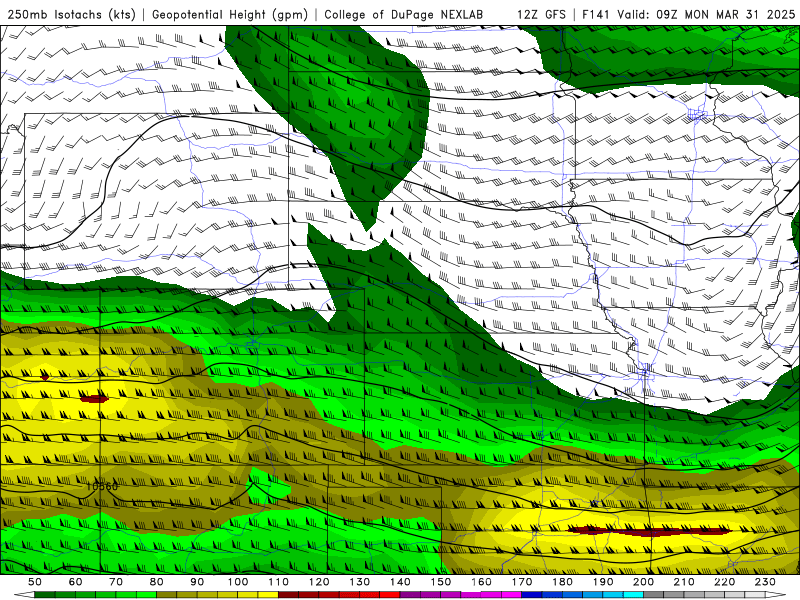Click the 'Geopotential Height (gpm)' title text

[230, 15]
